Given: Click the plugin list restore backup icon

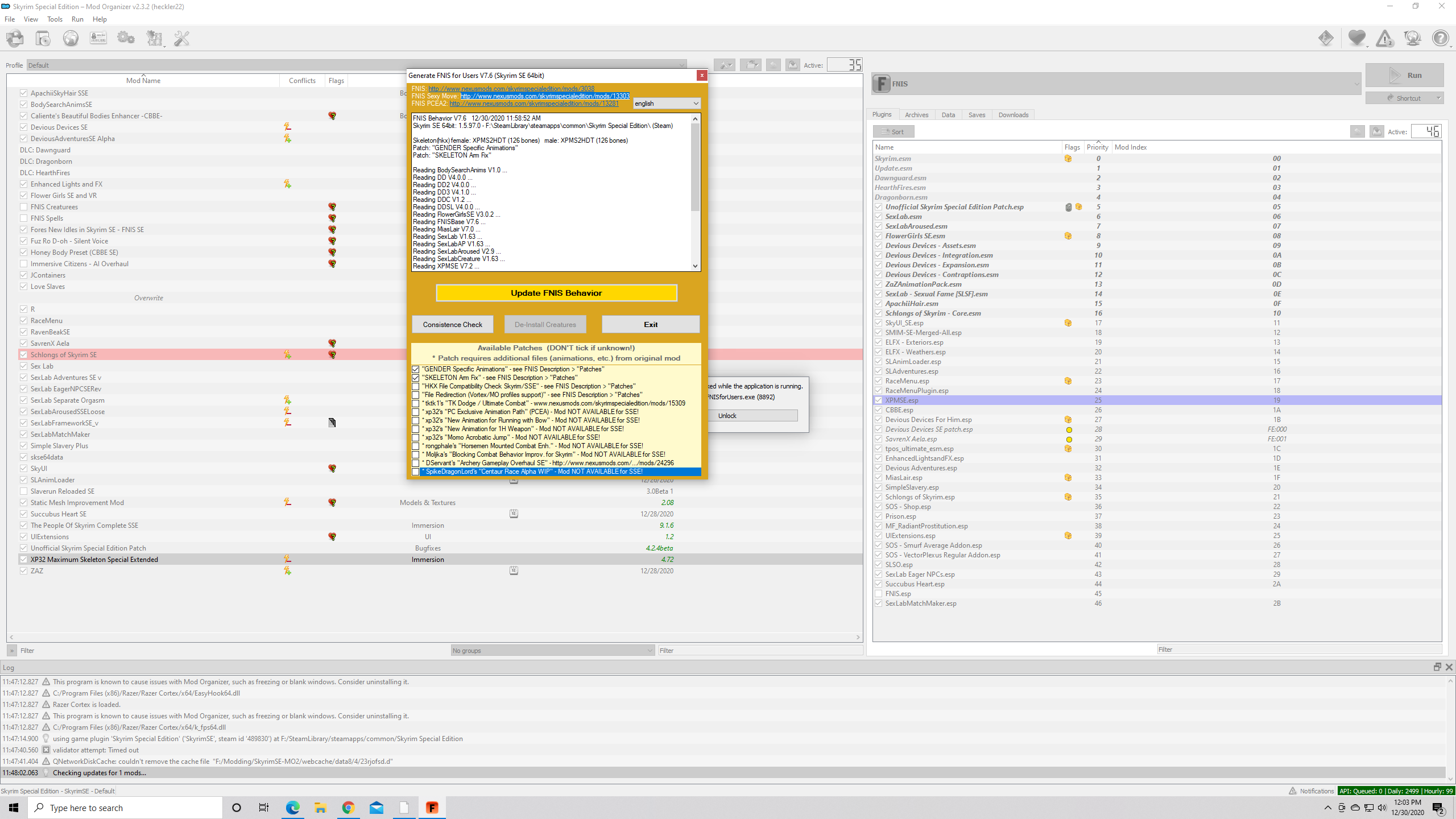Looking at the screenshot, I should click(x=1358, y=132).
